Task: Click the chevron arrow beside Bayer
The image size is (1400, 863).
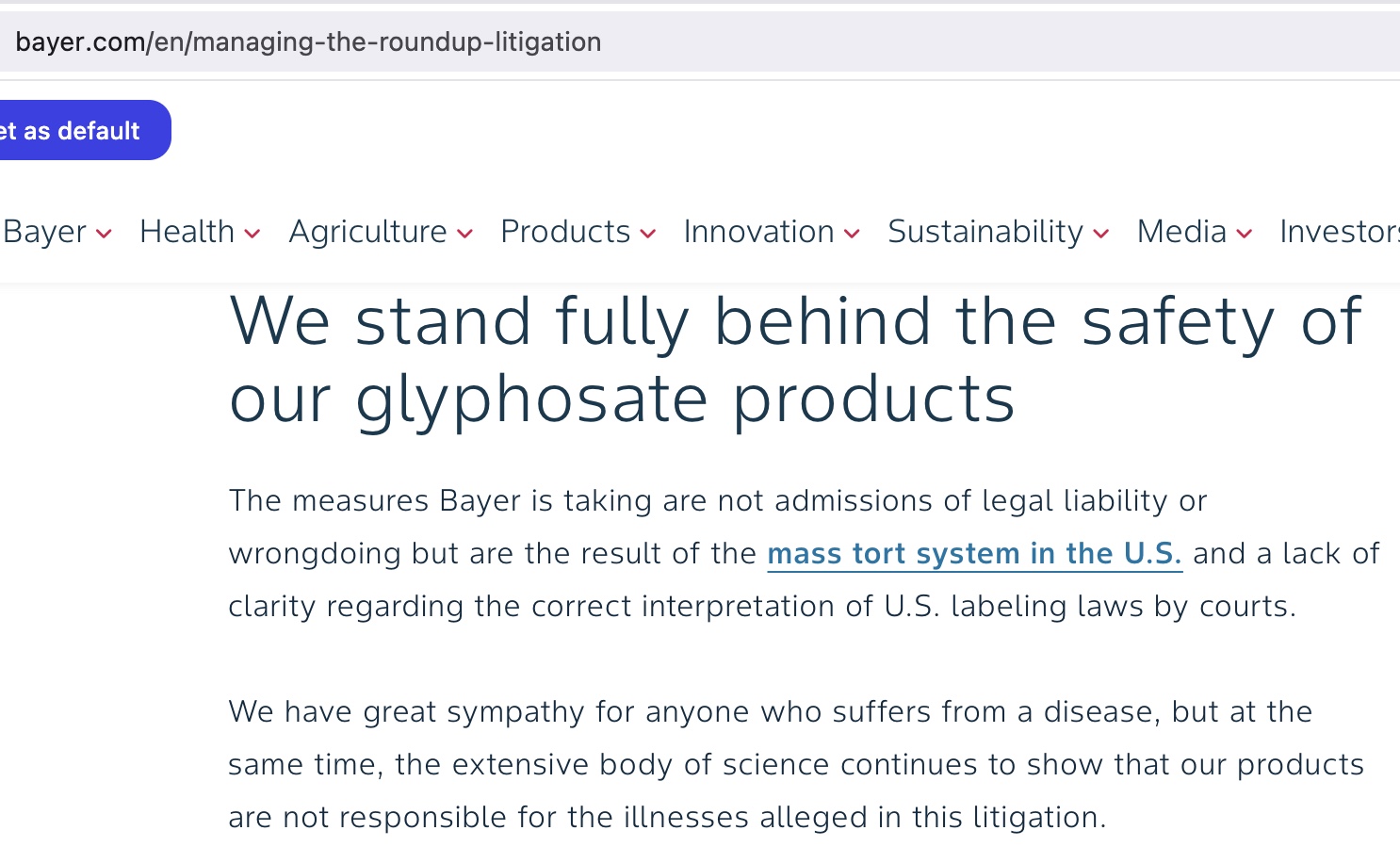Action: [x=104, y=234]
